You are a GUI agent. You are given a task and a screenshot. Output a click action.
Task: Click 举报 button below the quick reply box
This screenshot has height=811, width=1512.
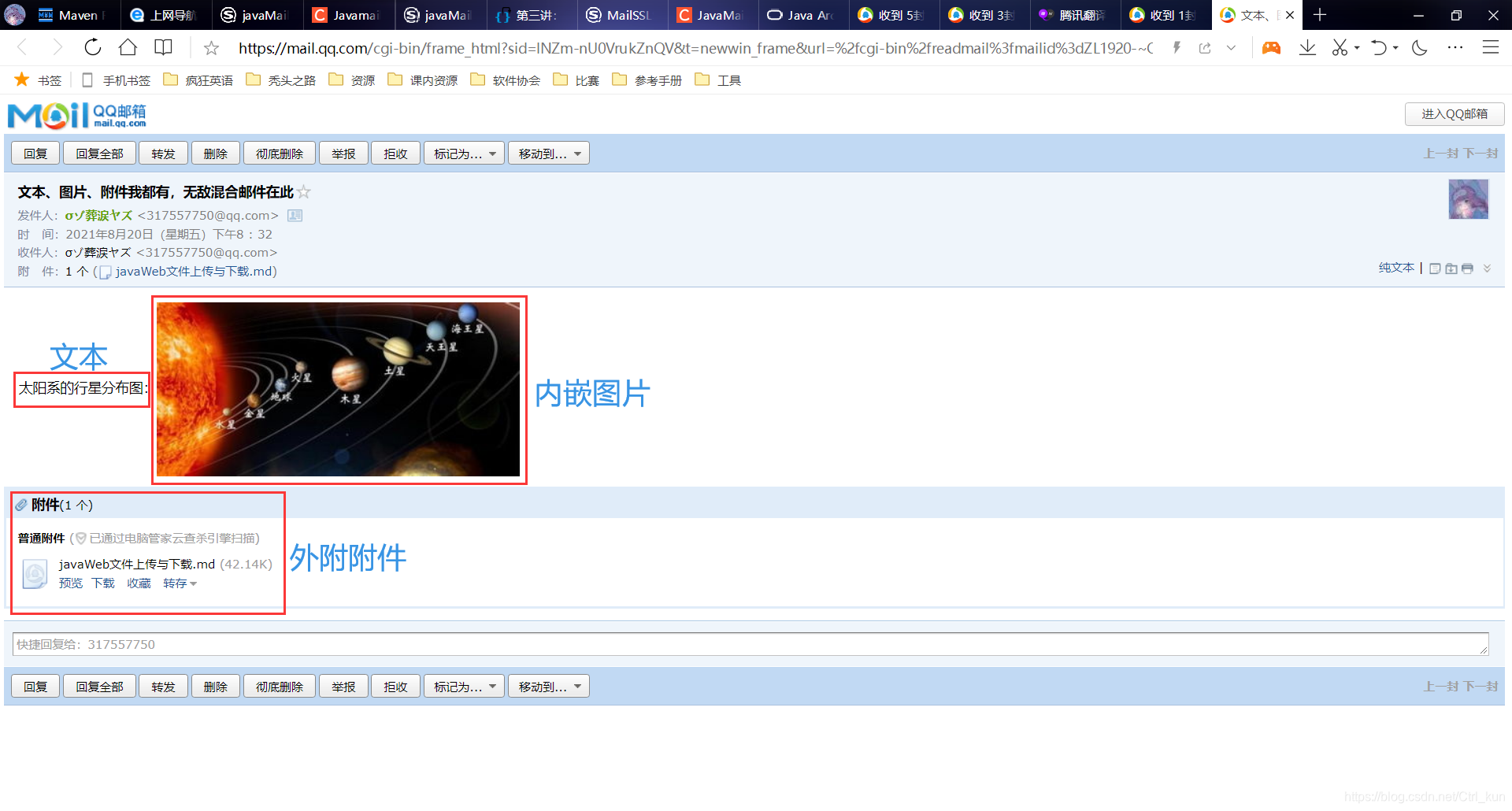(x=343, y=687)
